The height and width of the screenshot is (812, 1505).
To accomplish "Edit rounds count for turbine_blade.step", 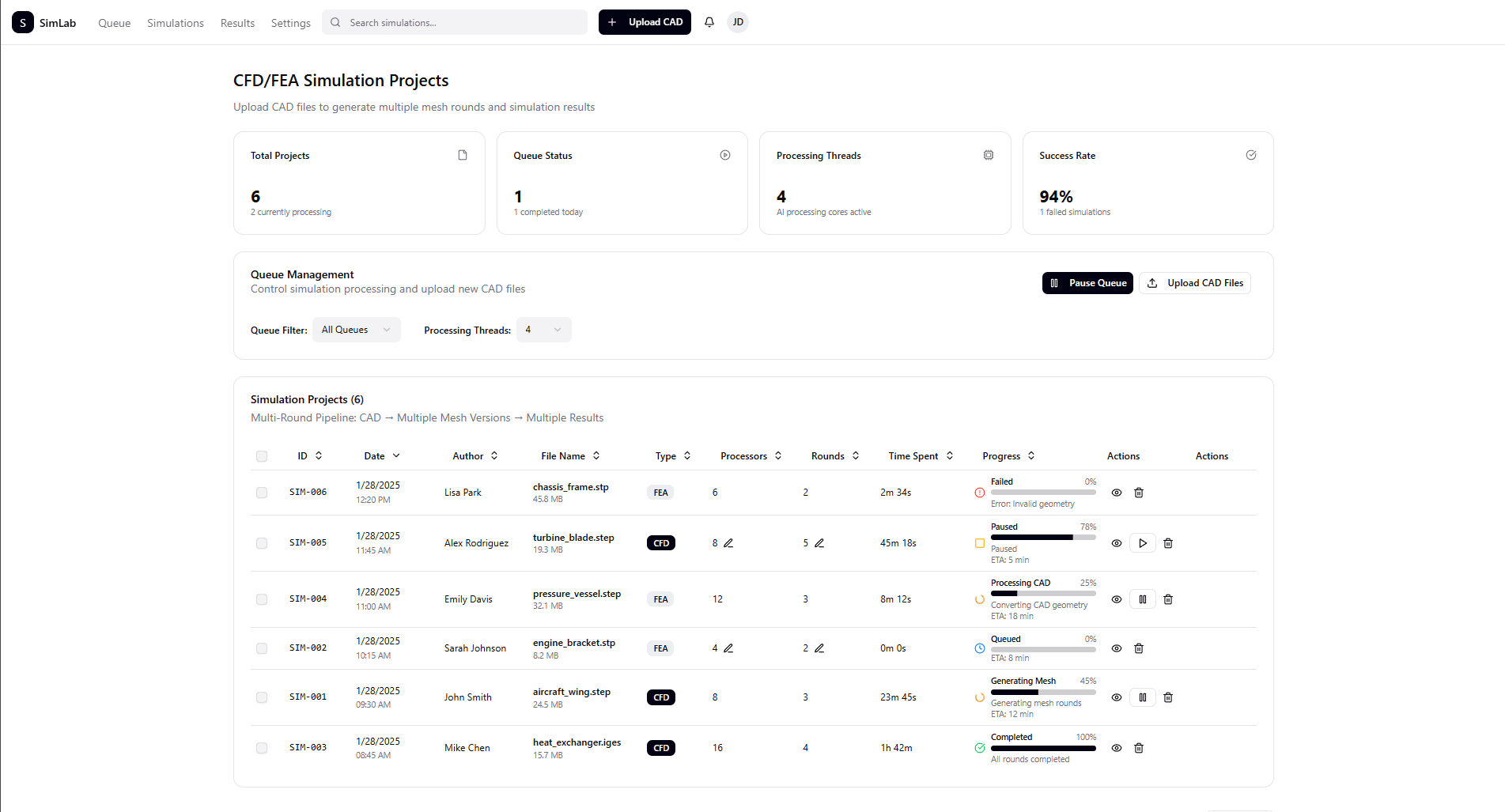I will click(x=819, y=543).
